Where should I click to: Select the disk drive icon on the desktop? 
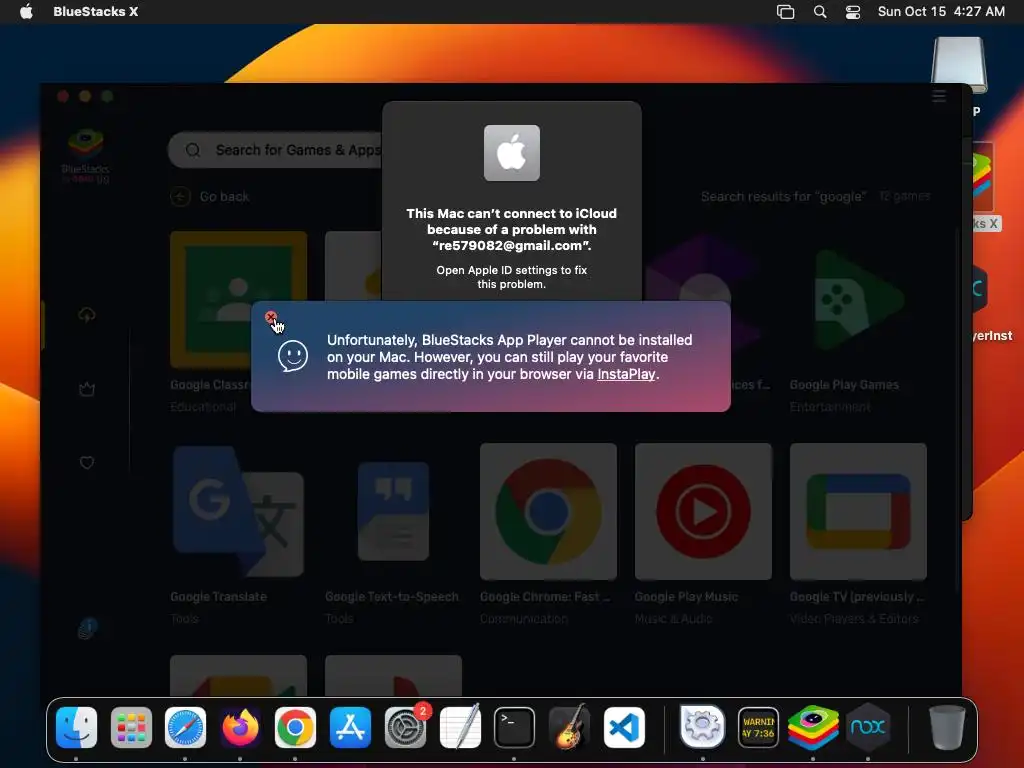959,65
